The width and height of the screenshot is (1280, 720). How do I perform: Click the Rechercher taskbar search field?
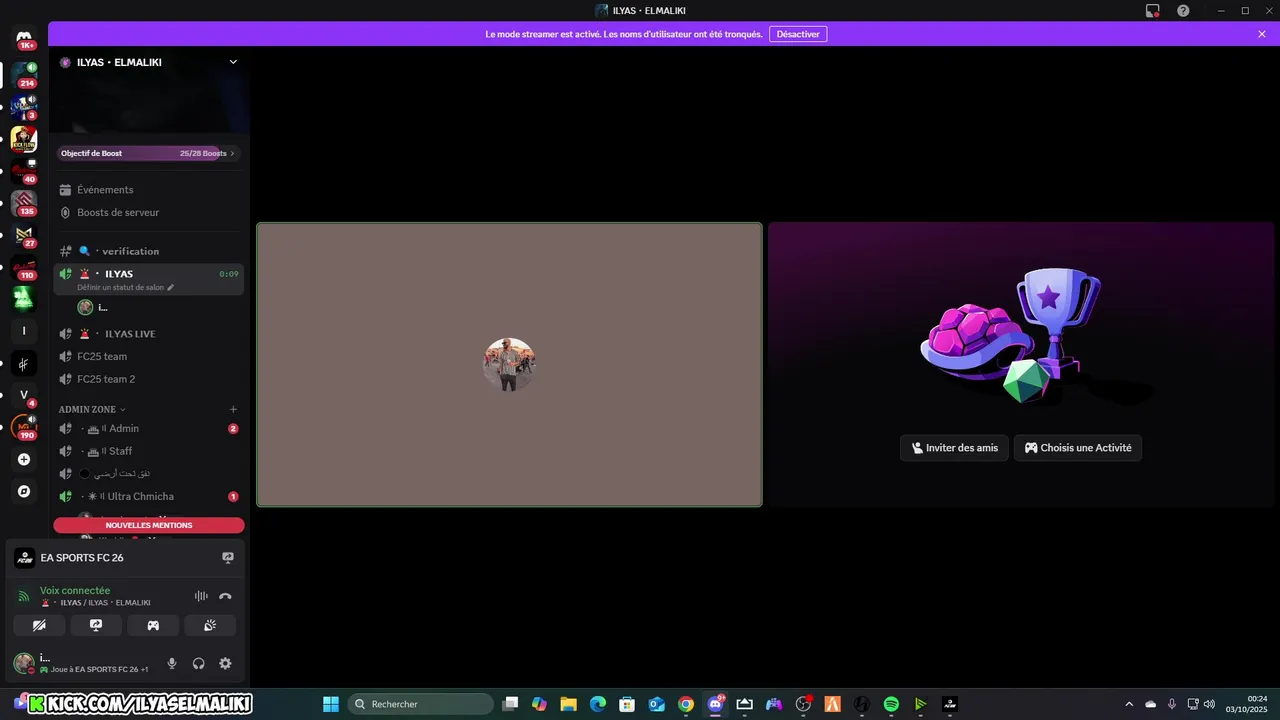420,704
